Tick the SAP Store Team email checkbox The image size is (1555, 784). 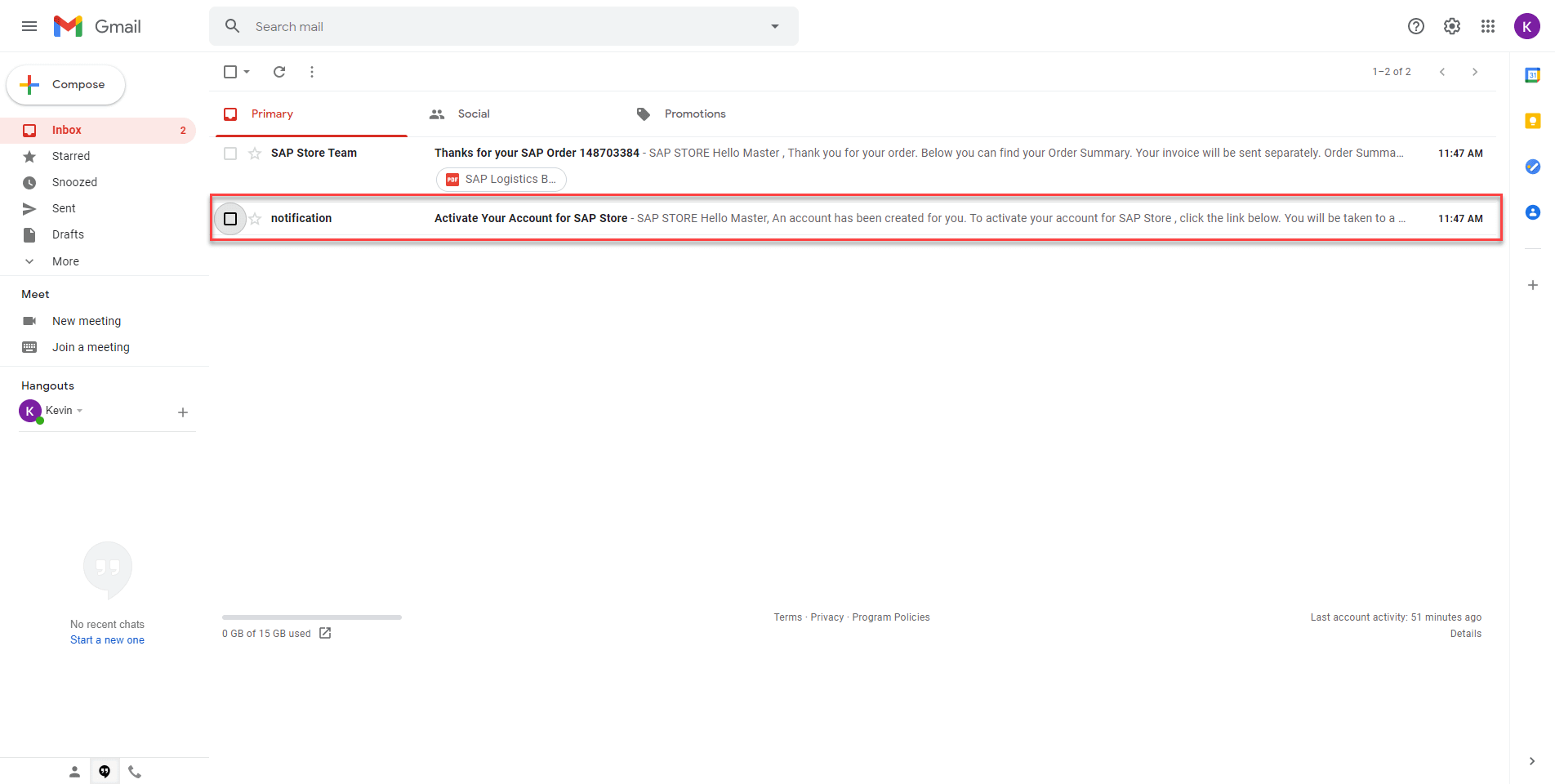(x=230, y=154)
